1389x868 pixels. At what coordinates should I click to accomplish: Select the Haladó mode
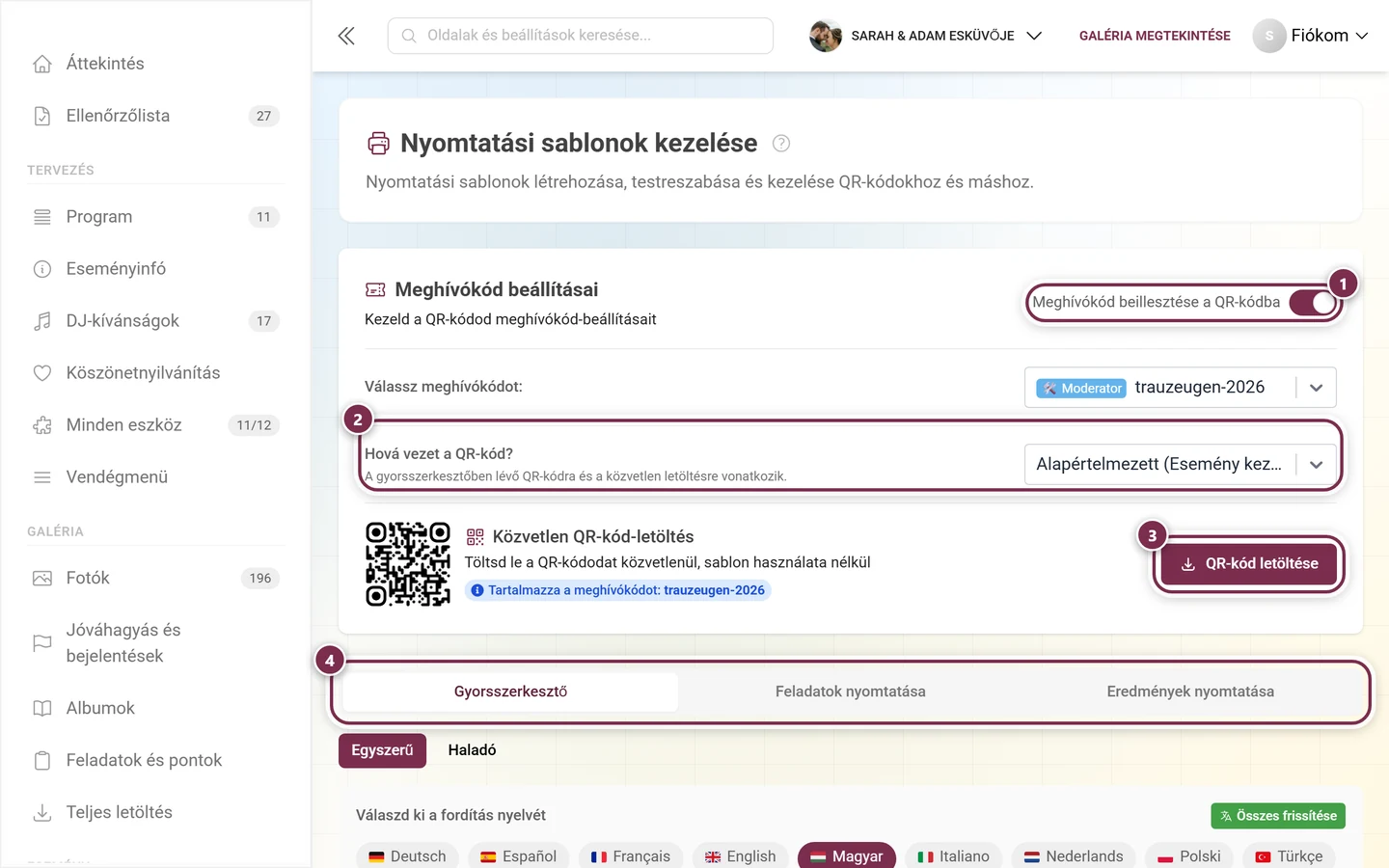click(473, 750)
